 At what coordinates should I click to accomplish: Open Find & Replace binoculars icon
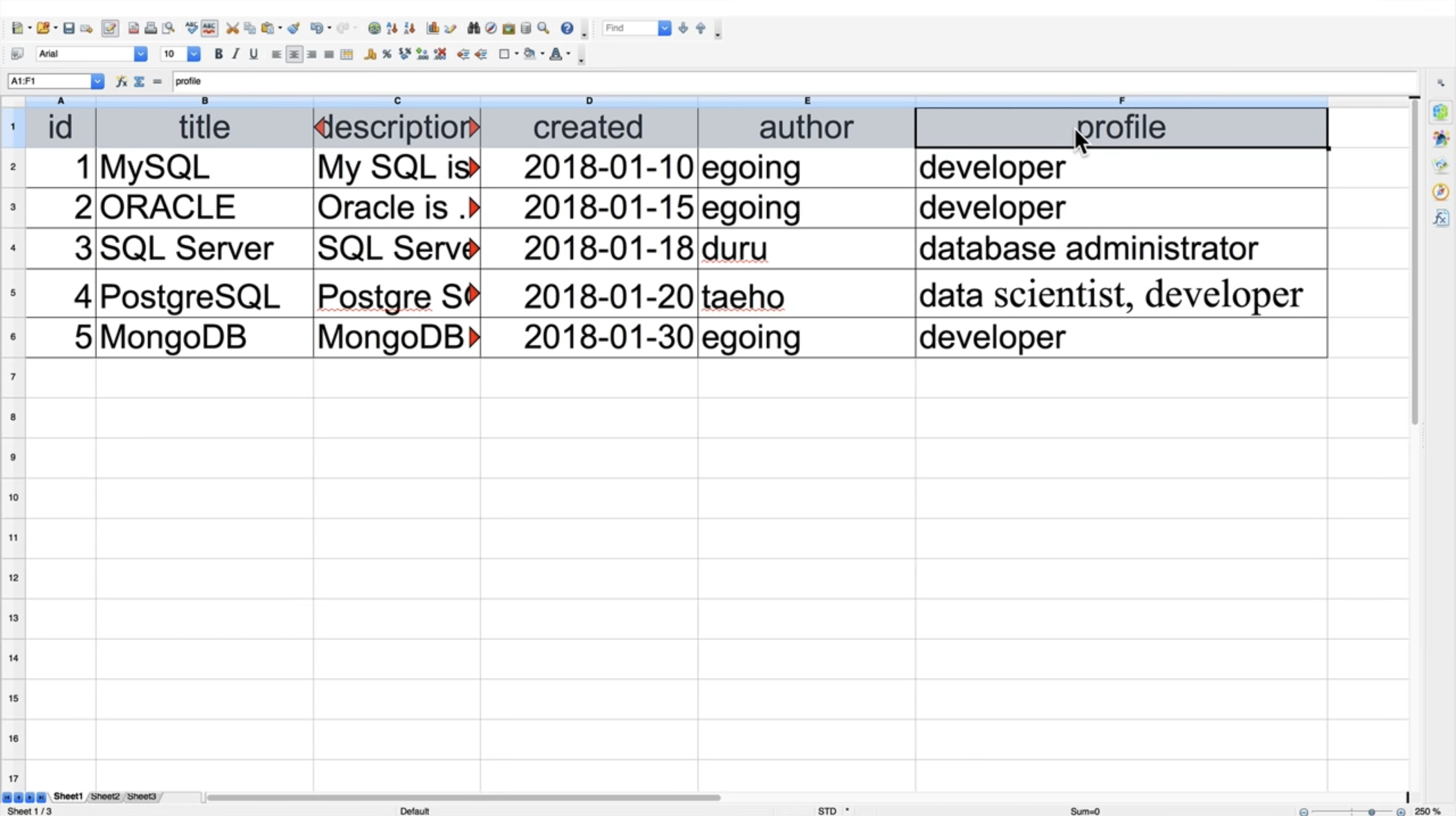[474, 28]
